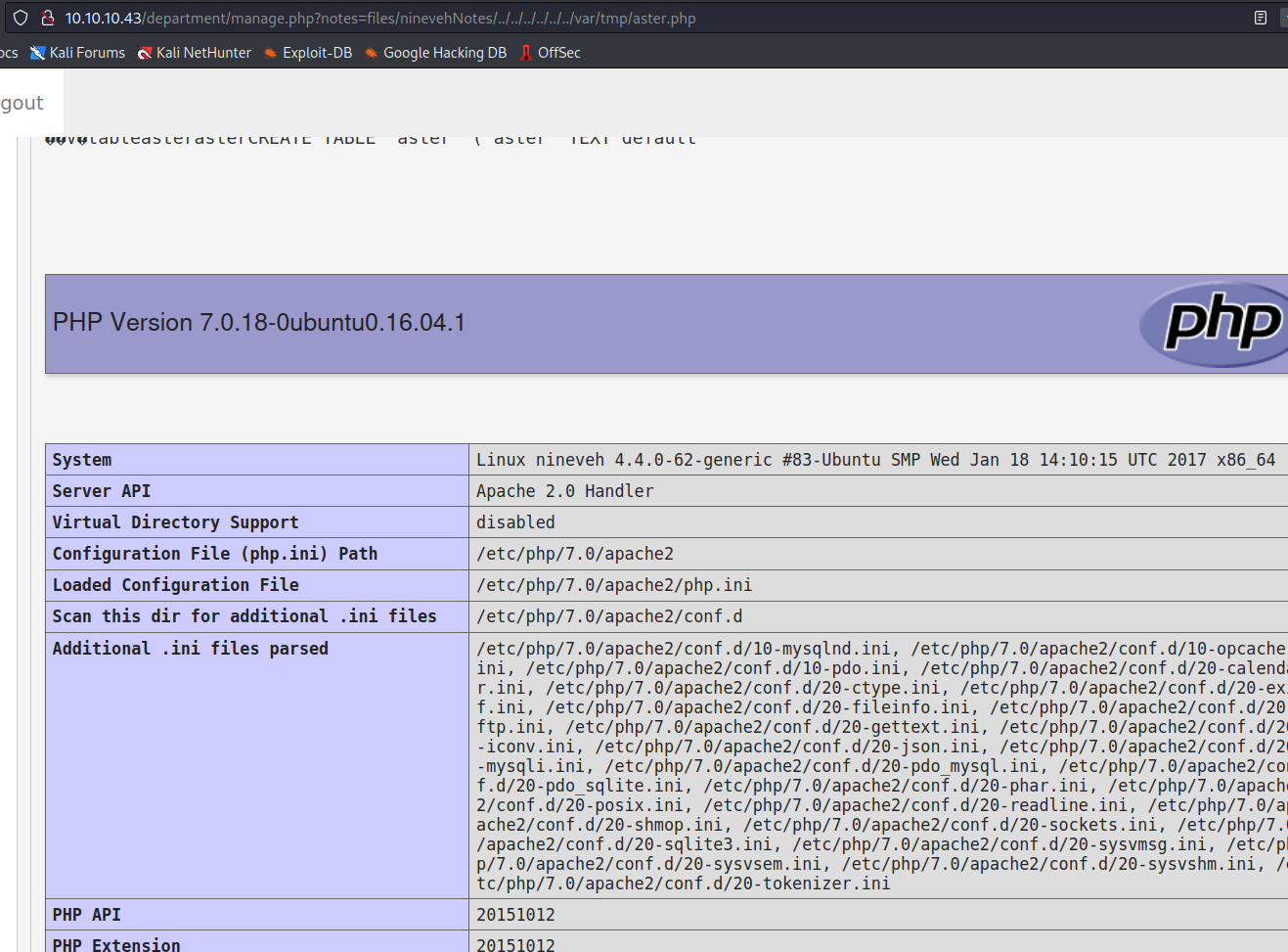Open Kali NetHunter bookmark
The image size is (1288, 952).
point(194,53)
